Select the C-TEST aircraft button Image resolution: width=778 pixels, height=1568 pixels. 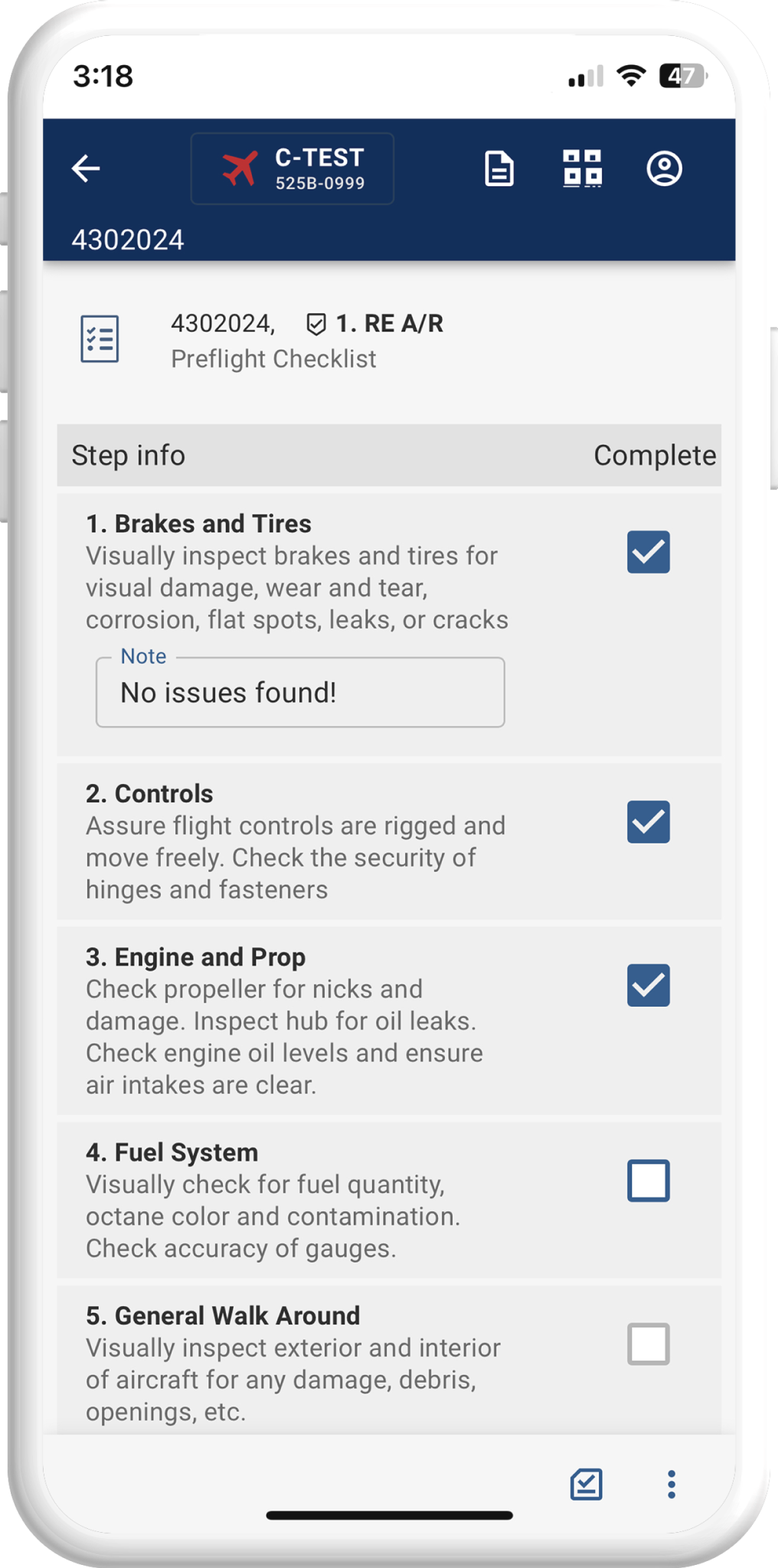(293, 168)
